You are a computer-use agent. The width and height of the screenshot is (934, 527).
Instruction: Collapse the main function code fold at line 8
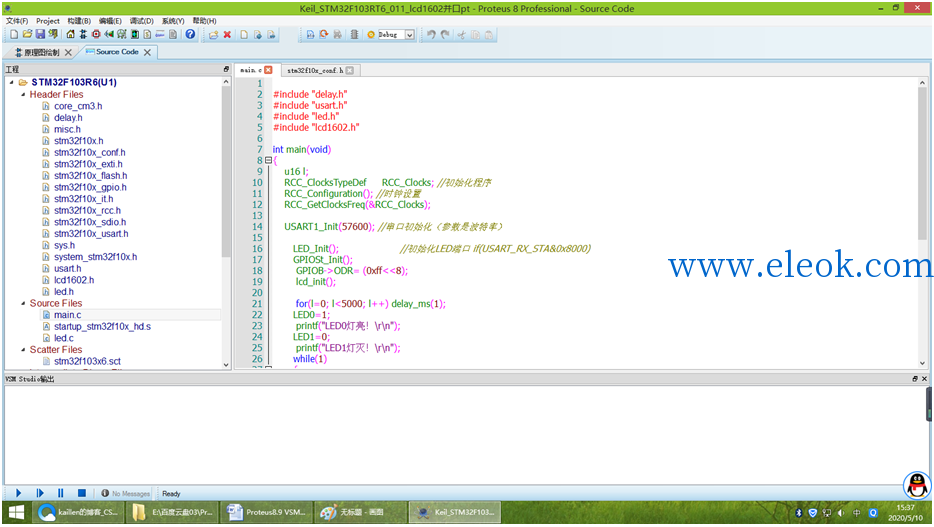pyautogui.click(x=268, y=160)
